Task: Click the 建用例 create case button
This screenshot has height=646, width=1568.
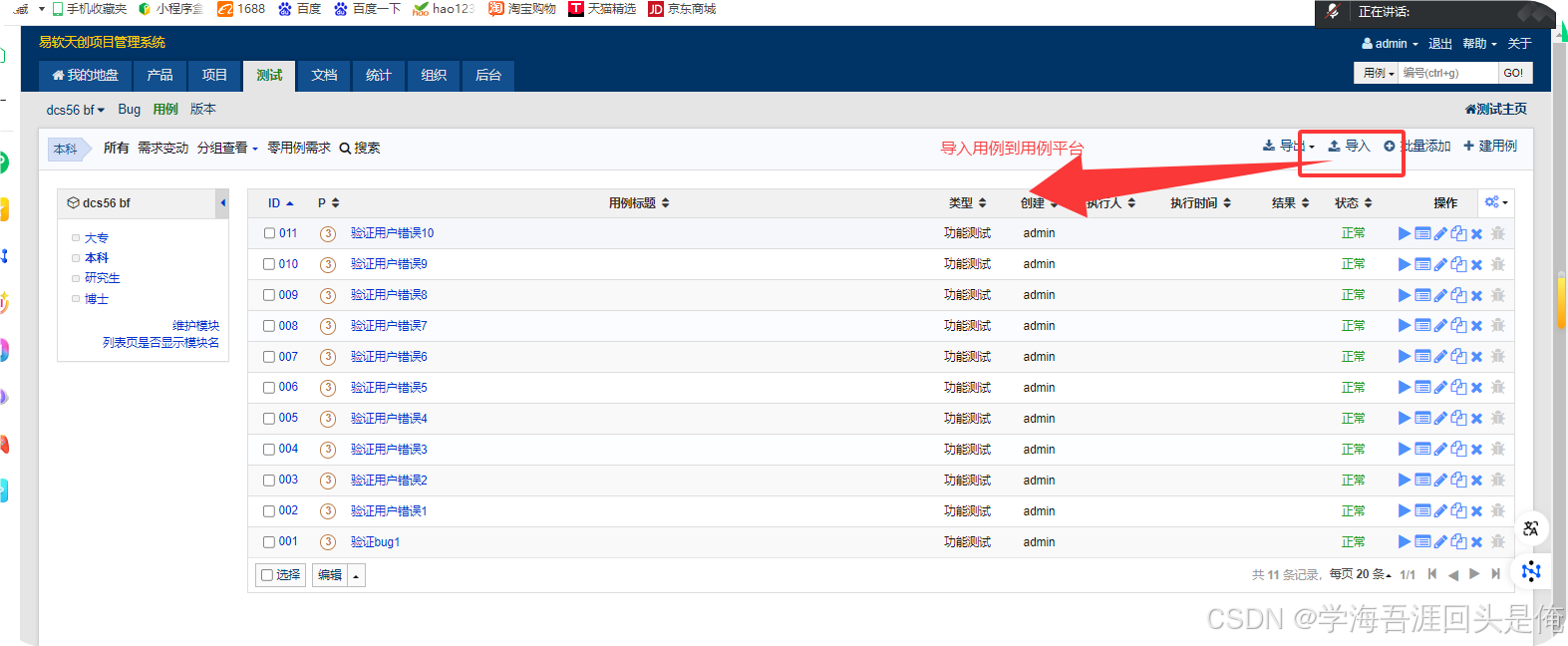Action: coord(1490,147)
